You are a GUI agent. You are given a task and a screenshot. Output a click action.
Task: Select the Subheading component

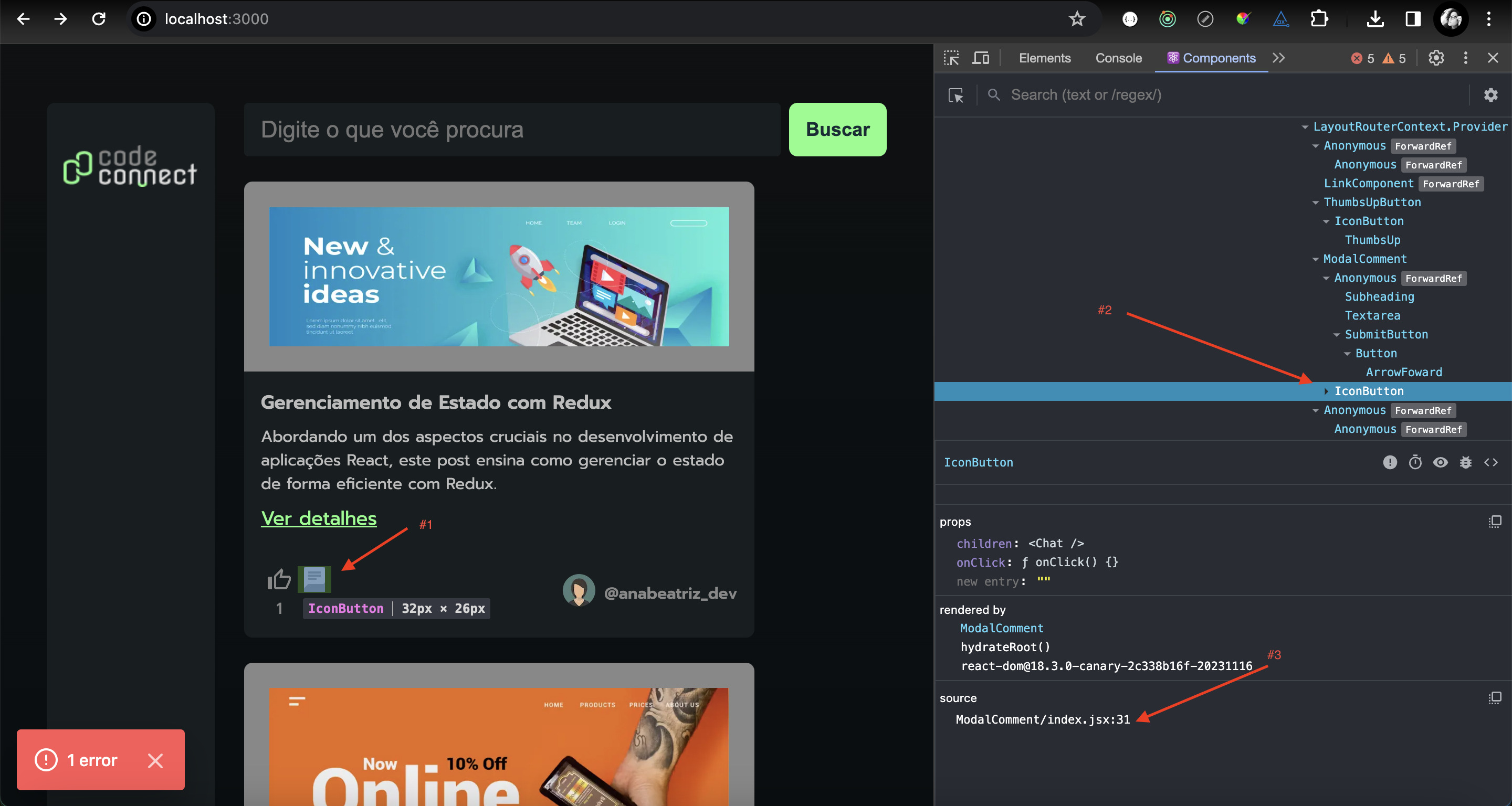1379,297
